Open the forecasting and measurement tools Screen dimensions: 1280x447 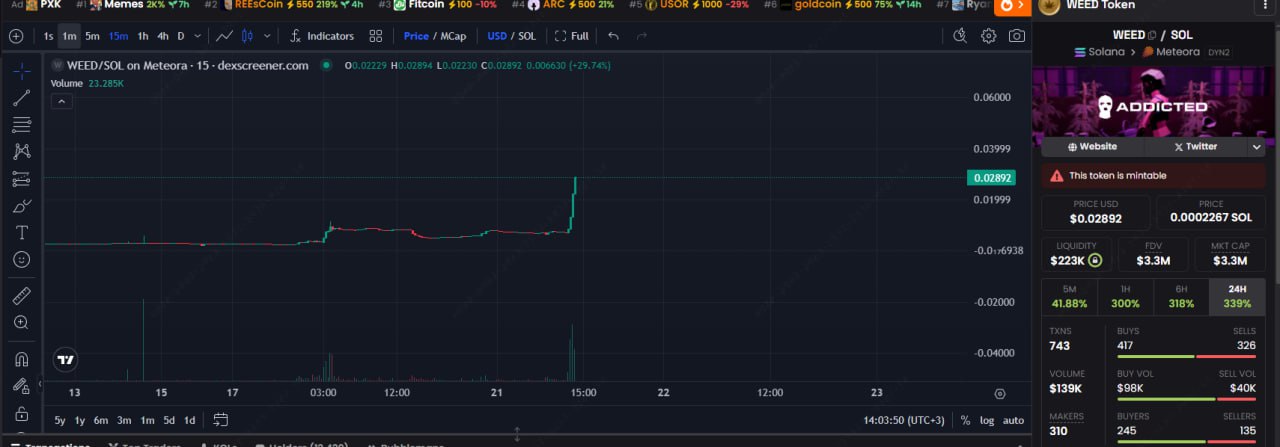pos(21,179)
